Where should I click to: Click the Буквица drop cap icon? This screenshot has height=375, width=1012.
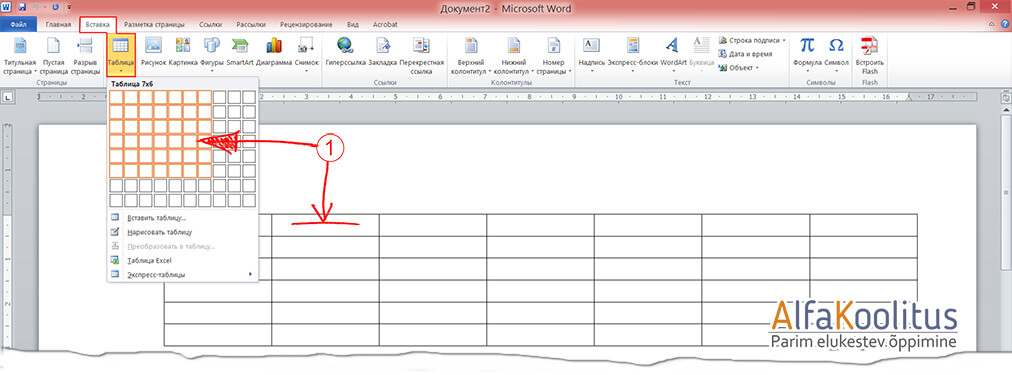[x=701, y=45]
